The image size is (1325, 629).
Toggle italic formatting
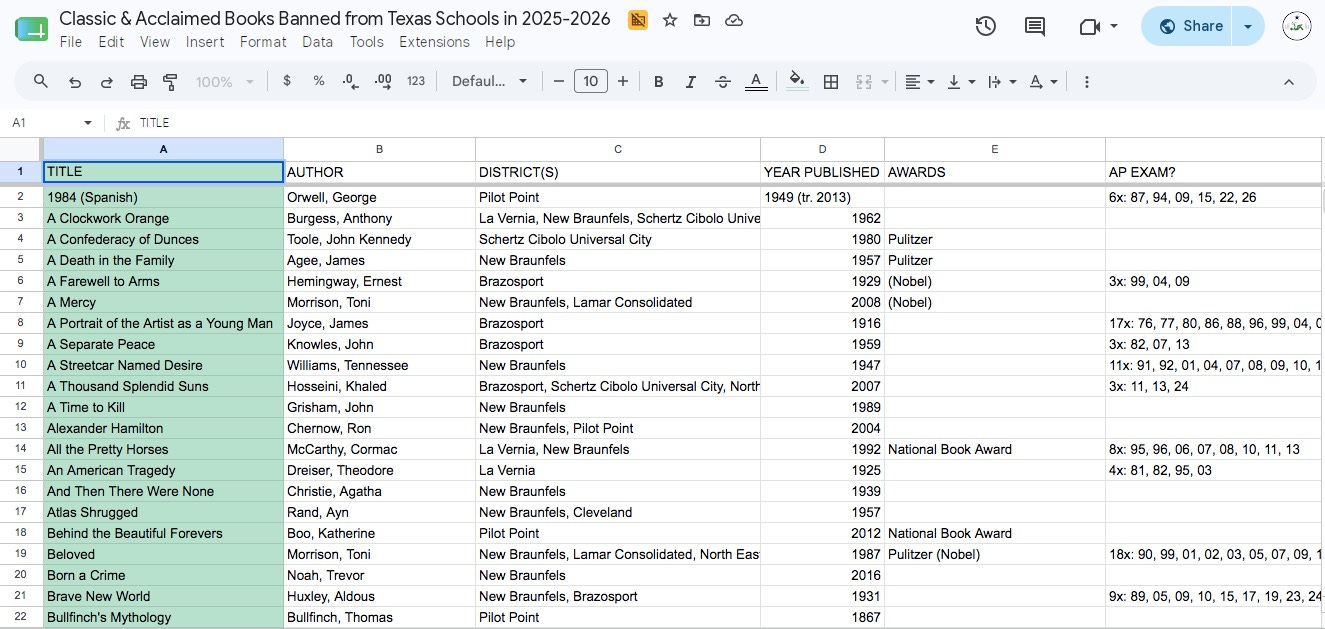[x=690, y=82]
